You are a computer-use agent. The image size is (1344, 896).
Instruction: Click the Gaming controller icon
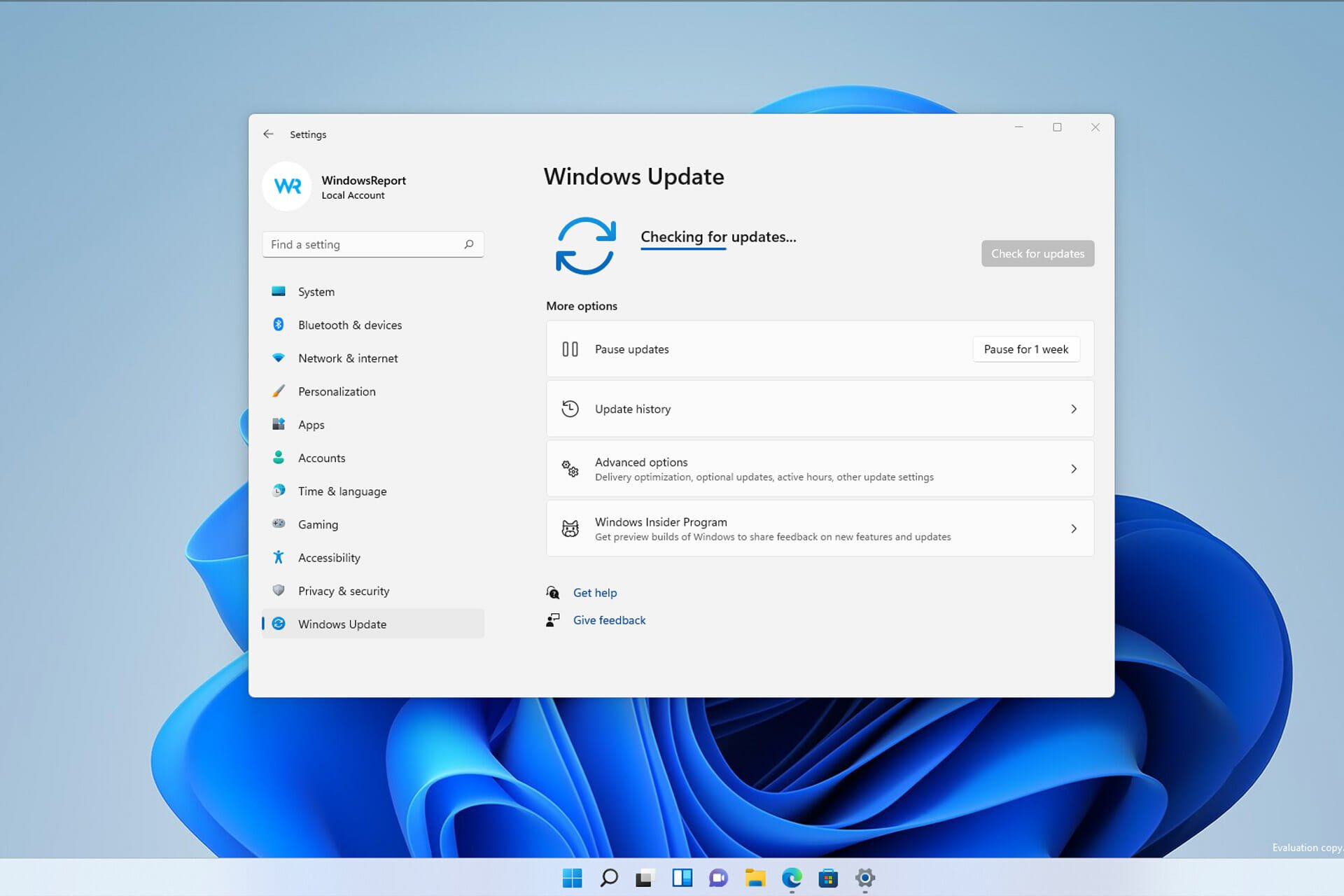[279, 524]
